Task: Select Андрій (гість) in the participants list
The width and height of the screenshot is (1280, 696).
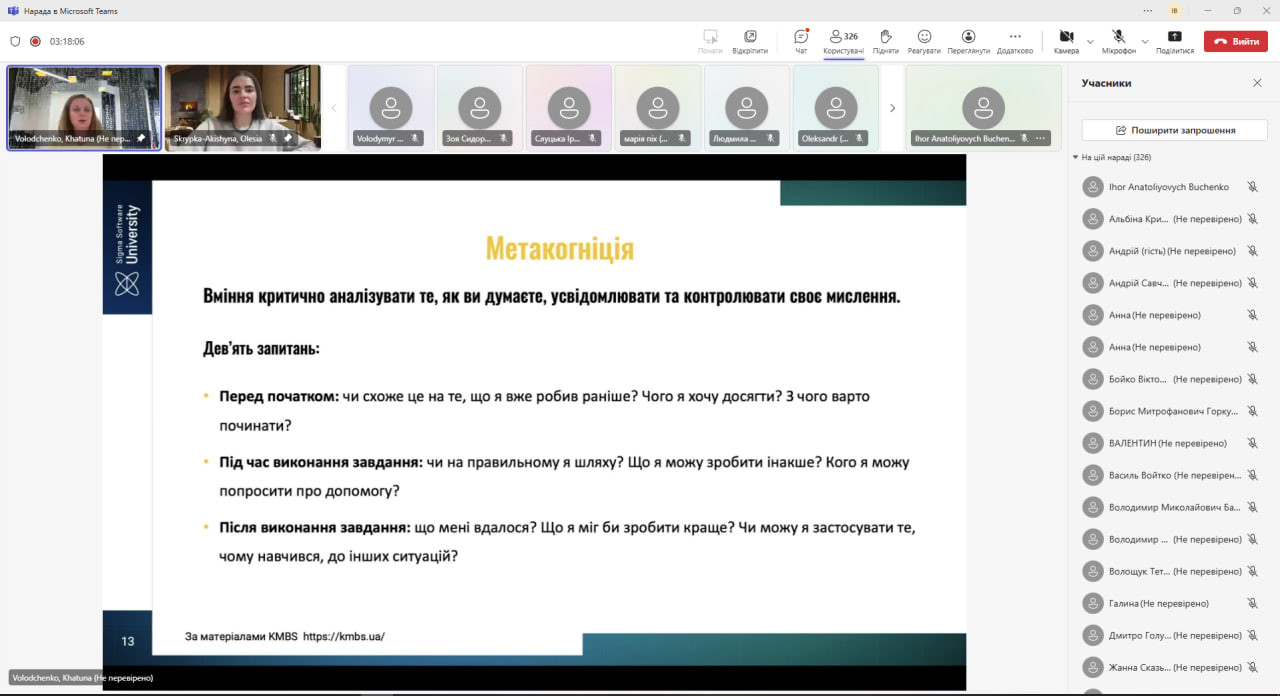Action: click(1169, 251)
